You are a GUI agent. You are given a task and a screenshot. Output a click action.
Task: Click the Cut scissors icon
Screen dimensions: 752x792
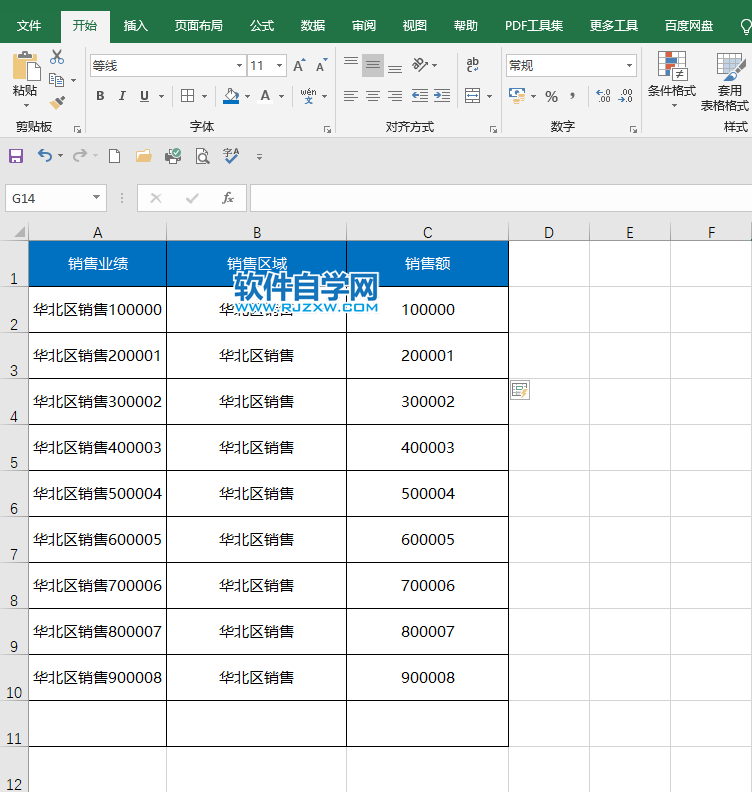click(57, 57)
